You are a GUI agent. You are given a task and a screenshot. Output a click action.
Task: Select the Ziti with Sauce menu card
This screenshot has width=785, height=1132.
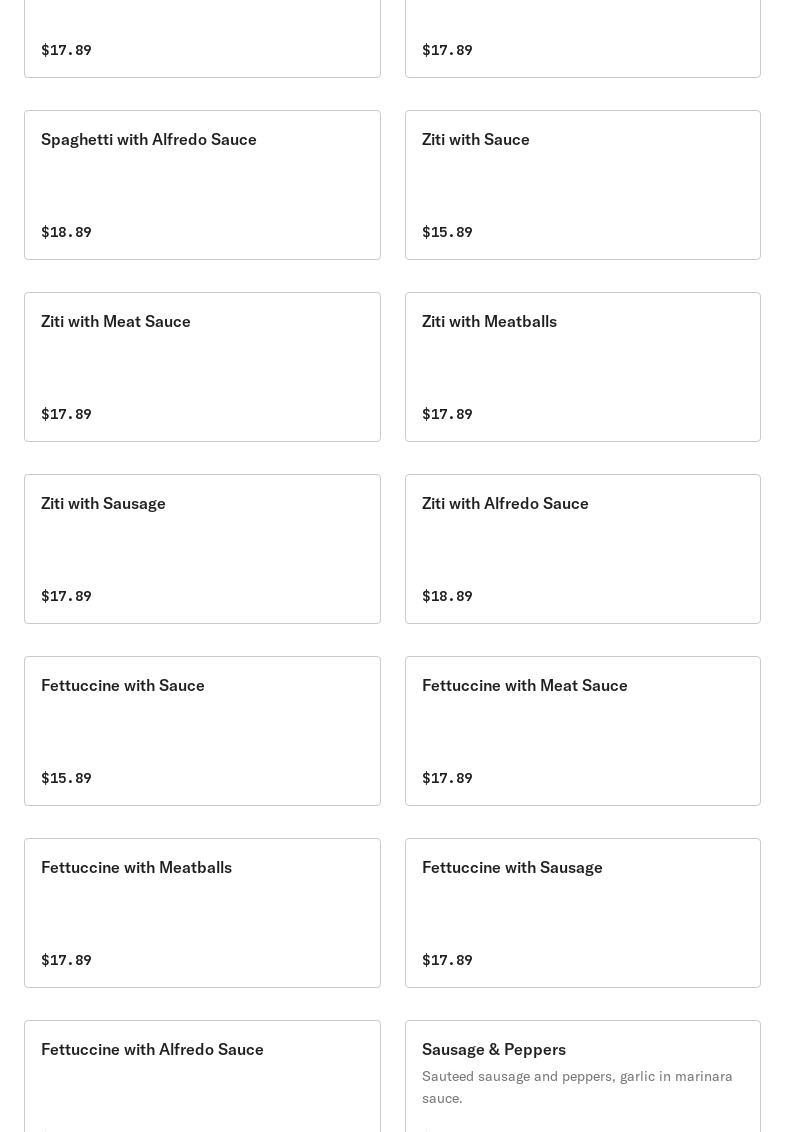[x=582, y=184]
